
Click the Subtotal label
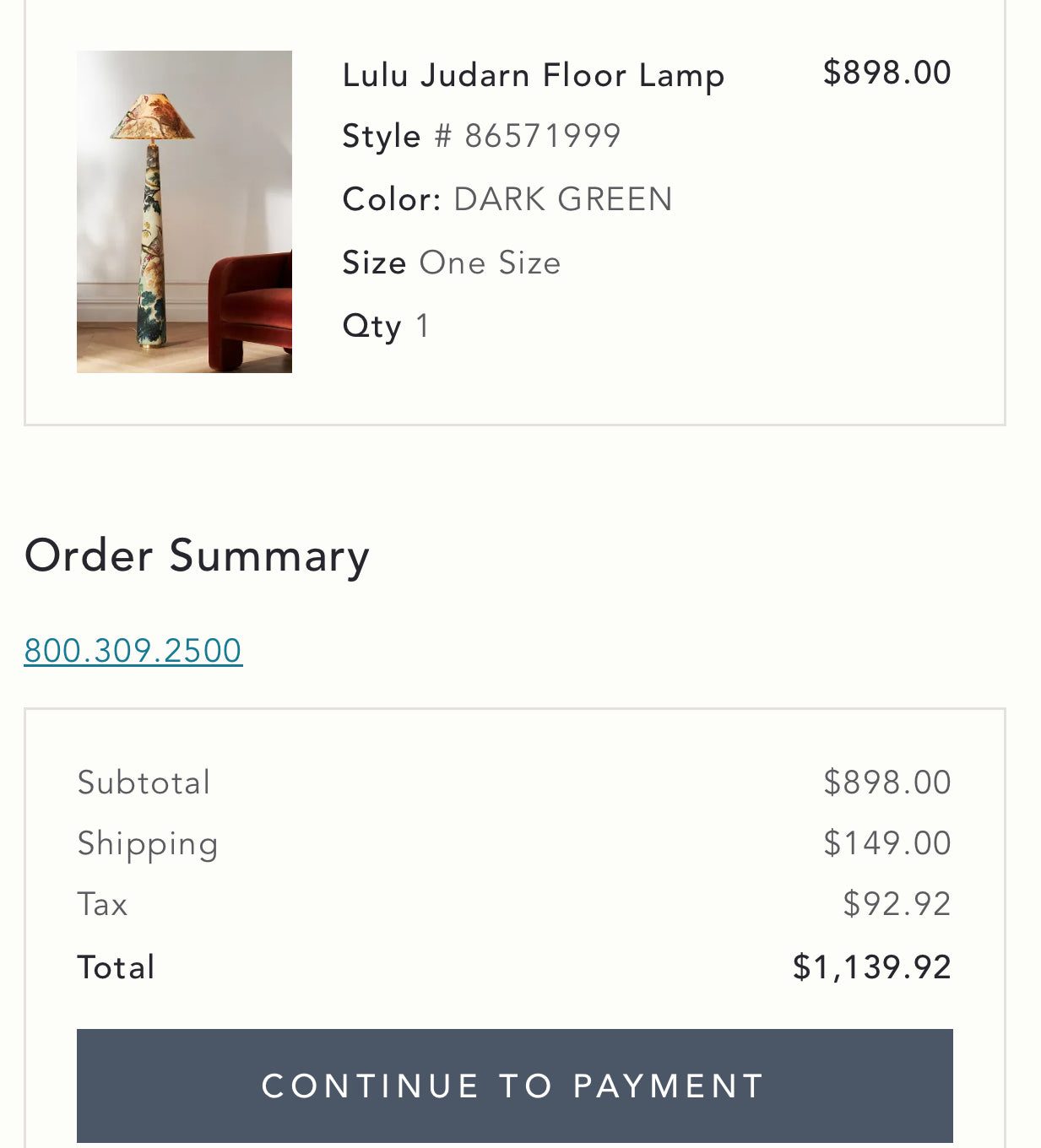[x=144, y=782]
